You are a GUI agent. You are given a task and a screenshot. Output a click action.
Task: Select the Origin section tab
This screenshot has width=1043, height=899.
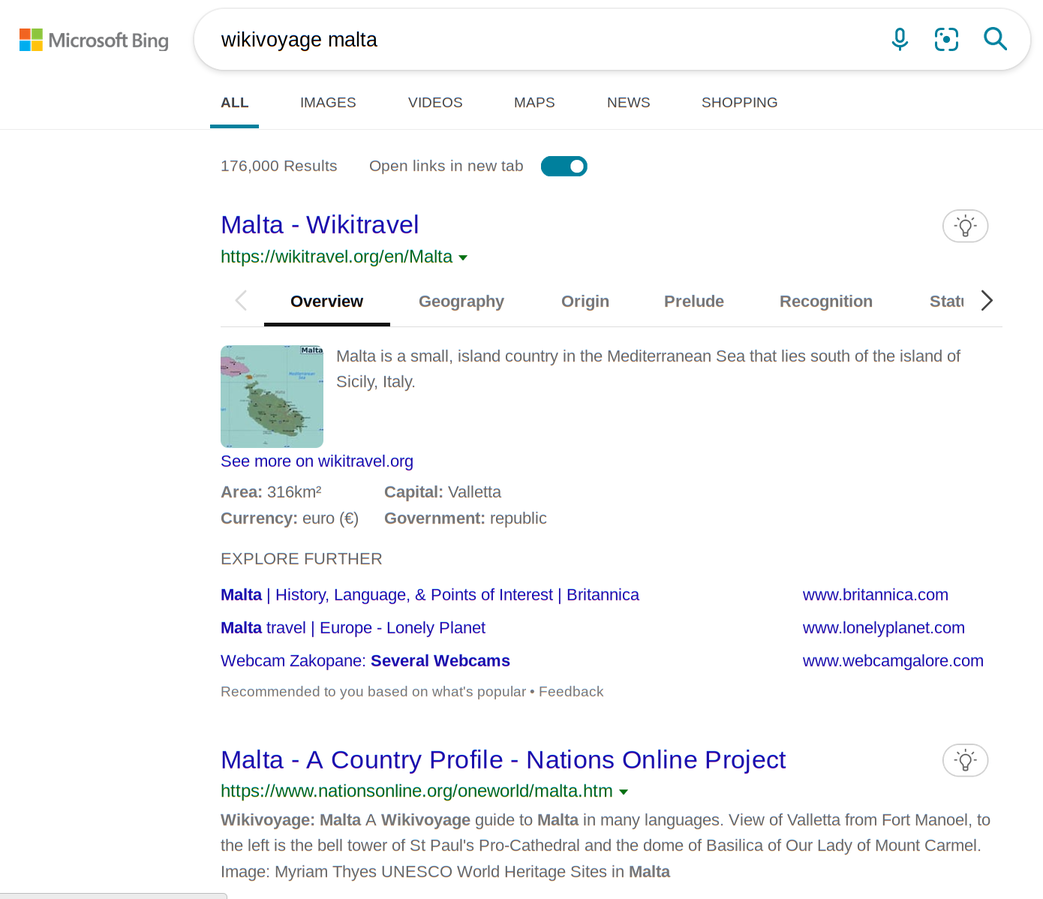pos(585,302)
